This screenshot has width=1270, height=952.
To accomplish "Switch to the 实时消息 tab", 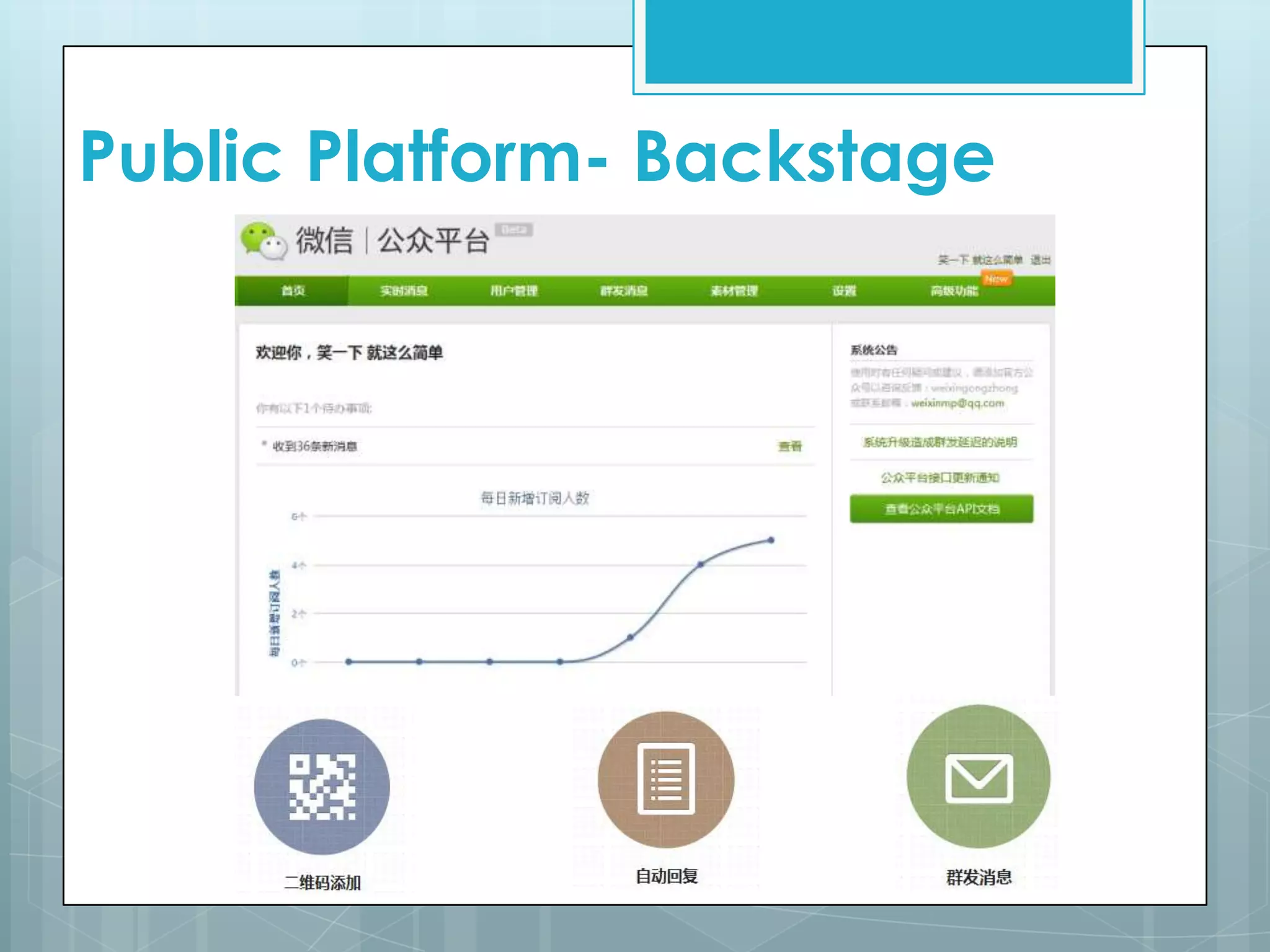I will [404, 291].
